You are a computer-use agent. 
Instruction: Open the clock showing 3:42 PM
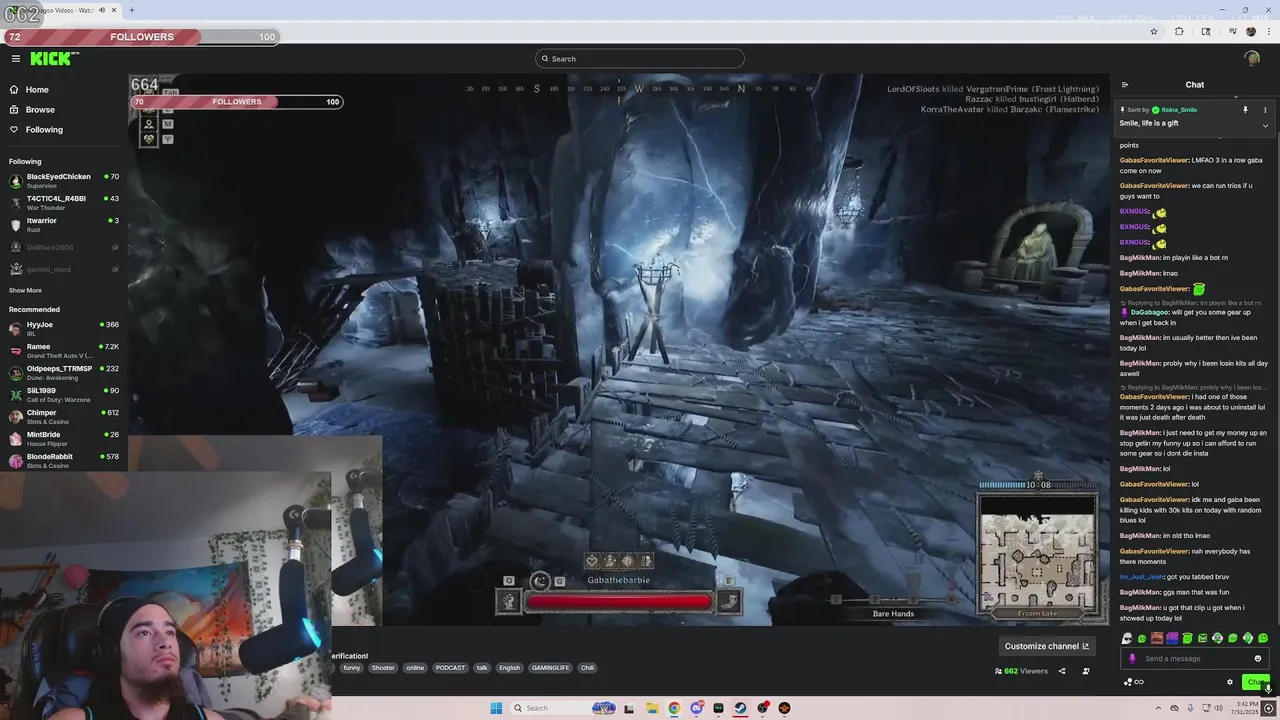(x=1245, y=708)
